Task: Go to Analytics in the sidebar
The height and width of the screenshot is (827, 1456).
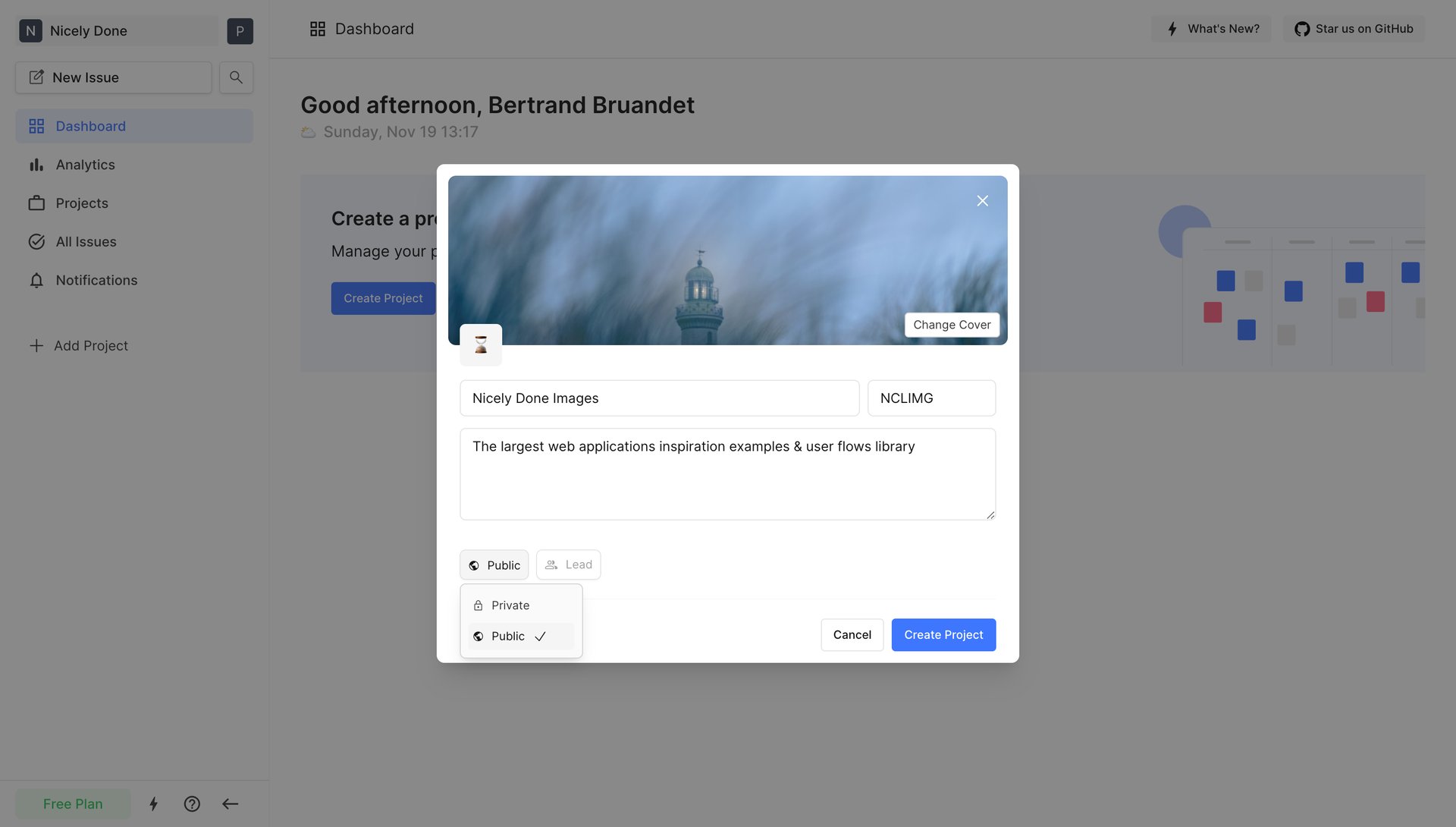Action: (x=85, y=165)
